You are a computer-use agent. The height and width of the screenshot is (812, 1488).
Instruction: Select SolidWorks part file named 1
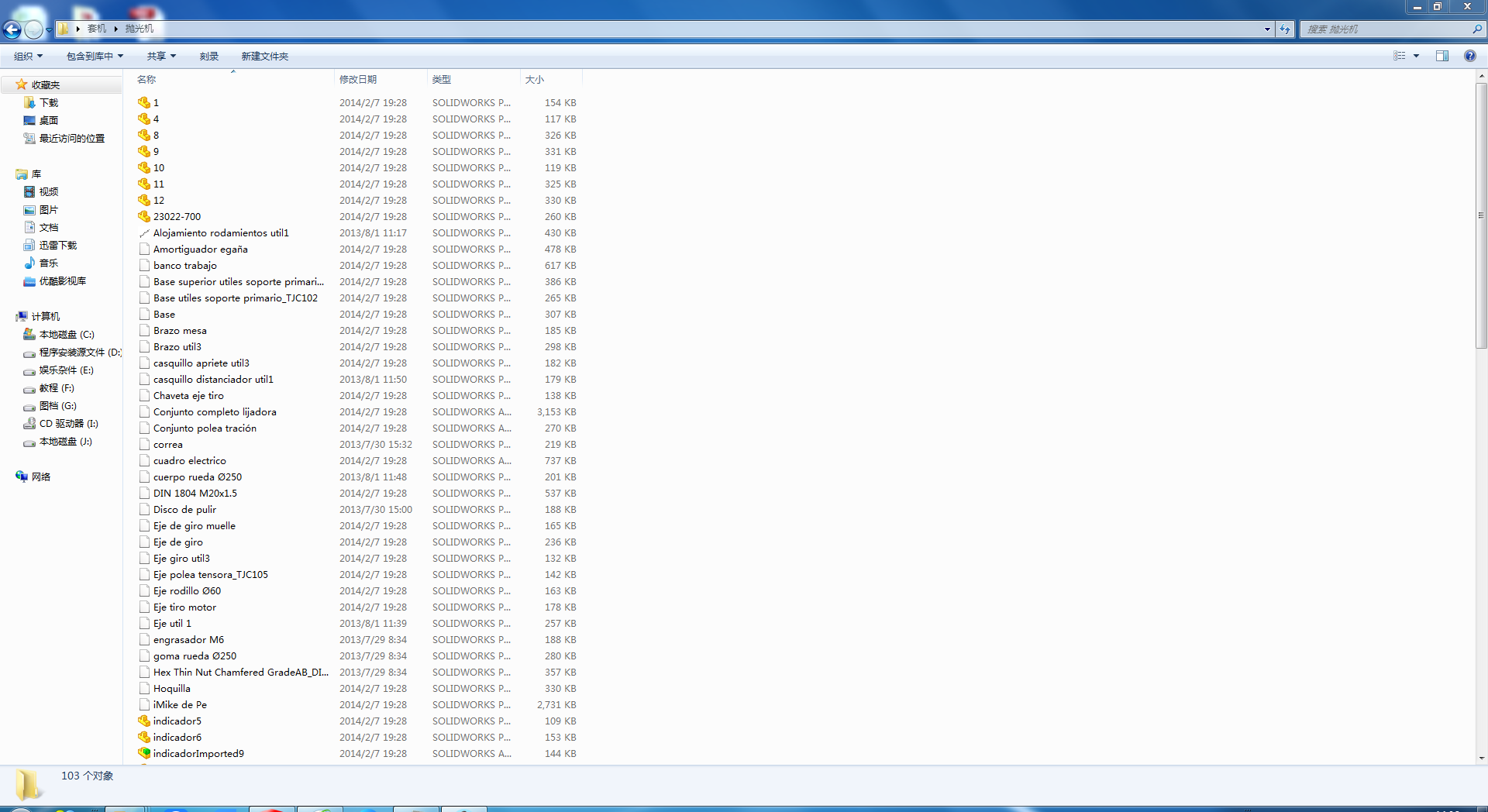click(x=156, y=102)
